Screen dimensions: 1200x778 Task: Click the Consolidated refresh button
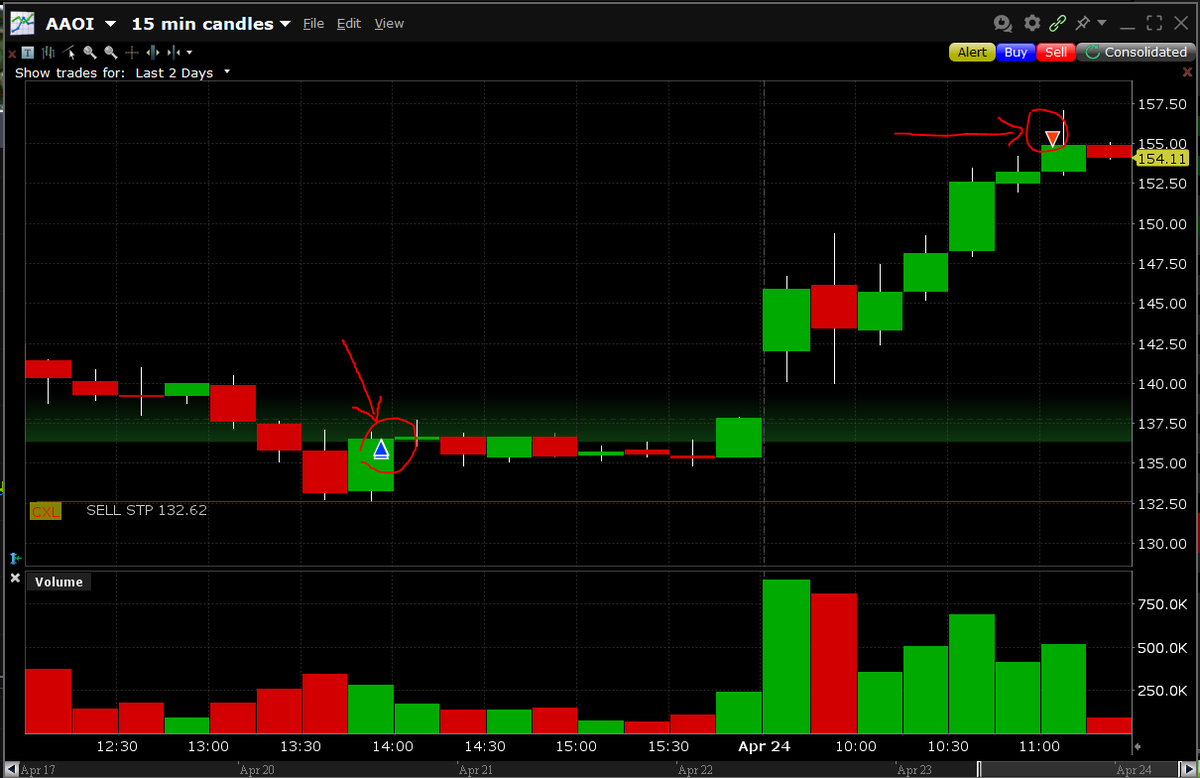1134,52
